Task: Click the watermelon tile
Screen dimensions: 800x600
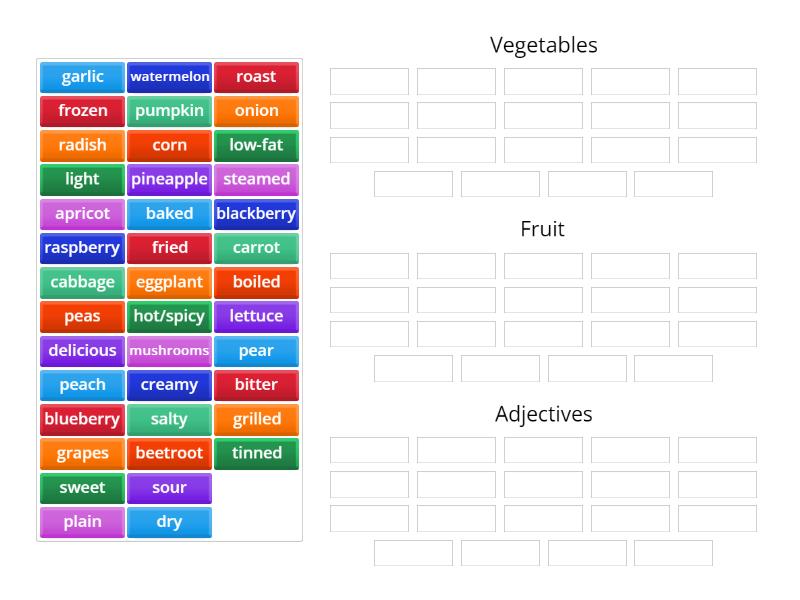Action: click(x=169, y=77)
